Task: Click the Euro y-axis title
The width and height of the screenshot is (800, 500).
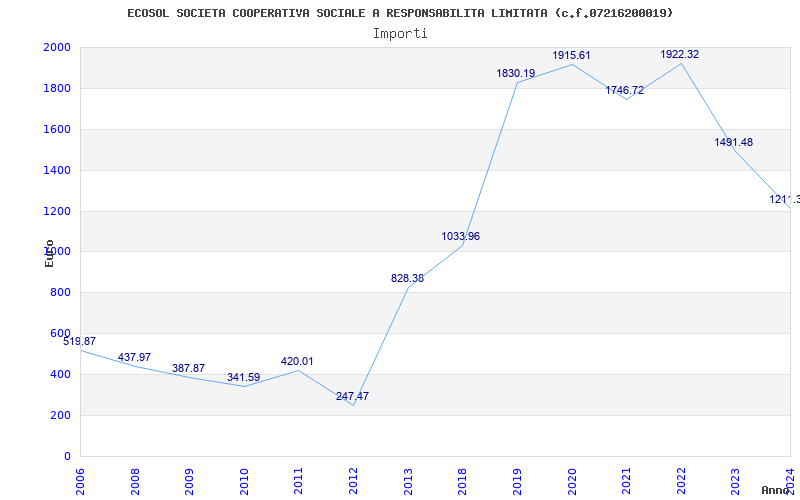Action: click(49, 253)
